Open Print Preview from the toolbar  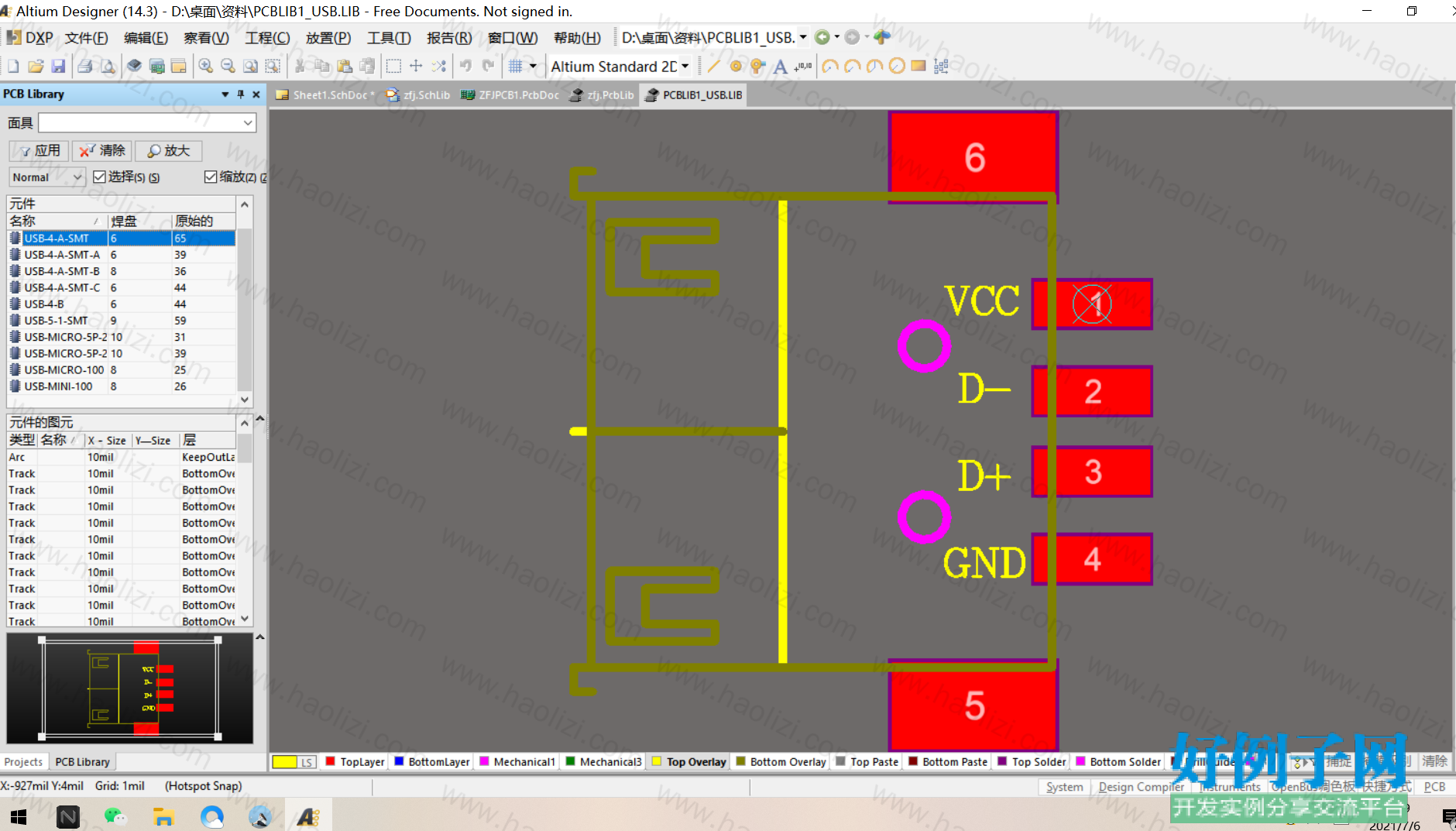(x=108, y=67)
